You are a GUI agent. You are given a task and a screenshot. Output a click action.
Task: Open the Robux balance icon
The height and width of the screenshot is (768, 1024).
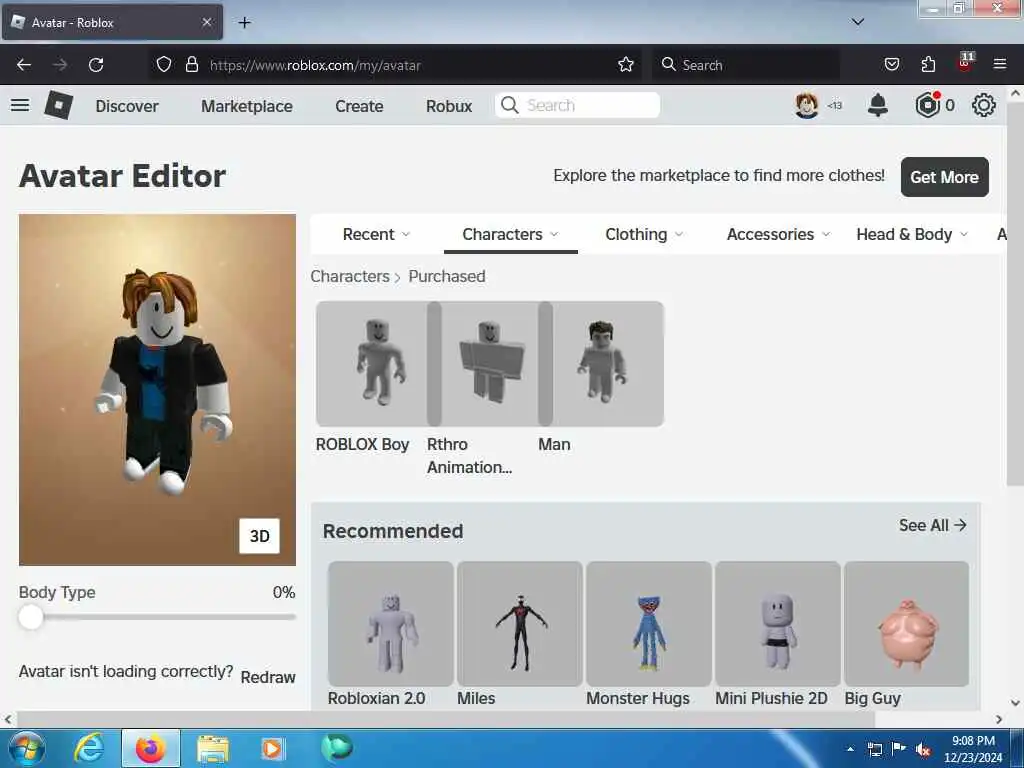[x=927, y=105]
